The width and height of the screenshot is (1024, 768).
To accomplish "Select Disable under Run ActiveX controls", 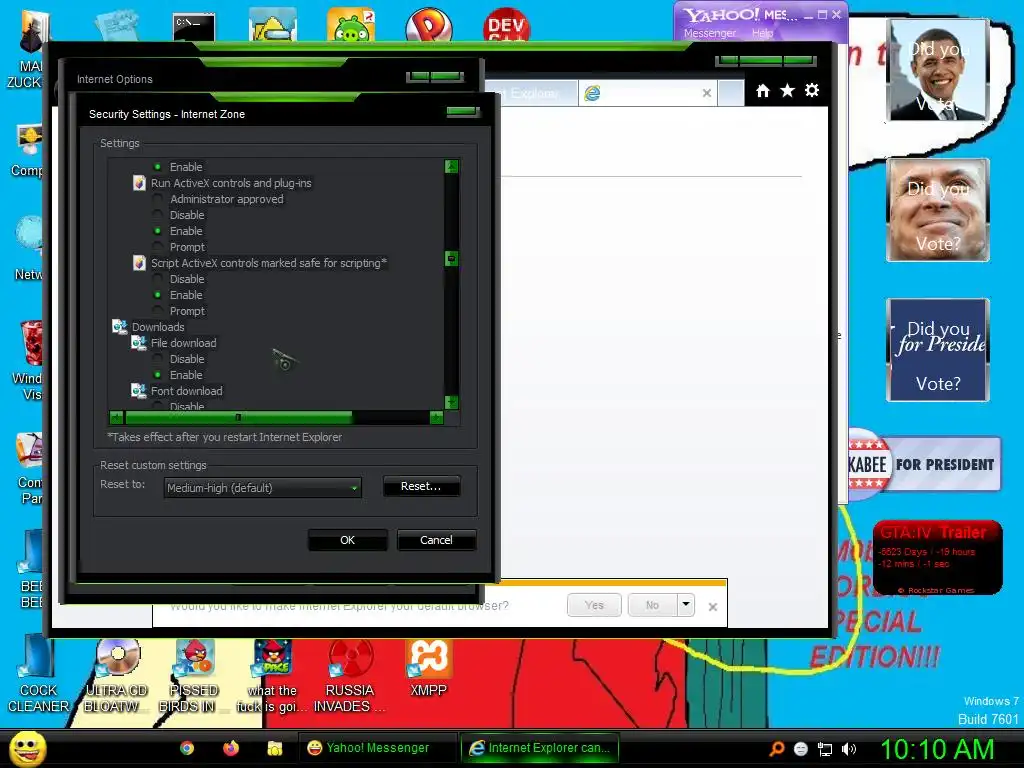I will 157,215.
